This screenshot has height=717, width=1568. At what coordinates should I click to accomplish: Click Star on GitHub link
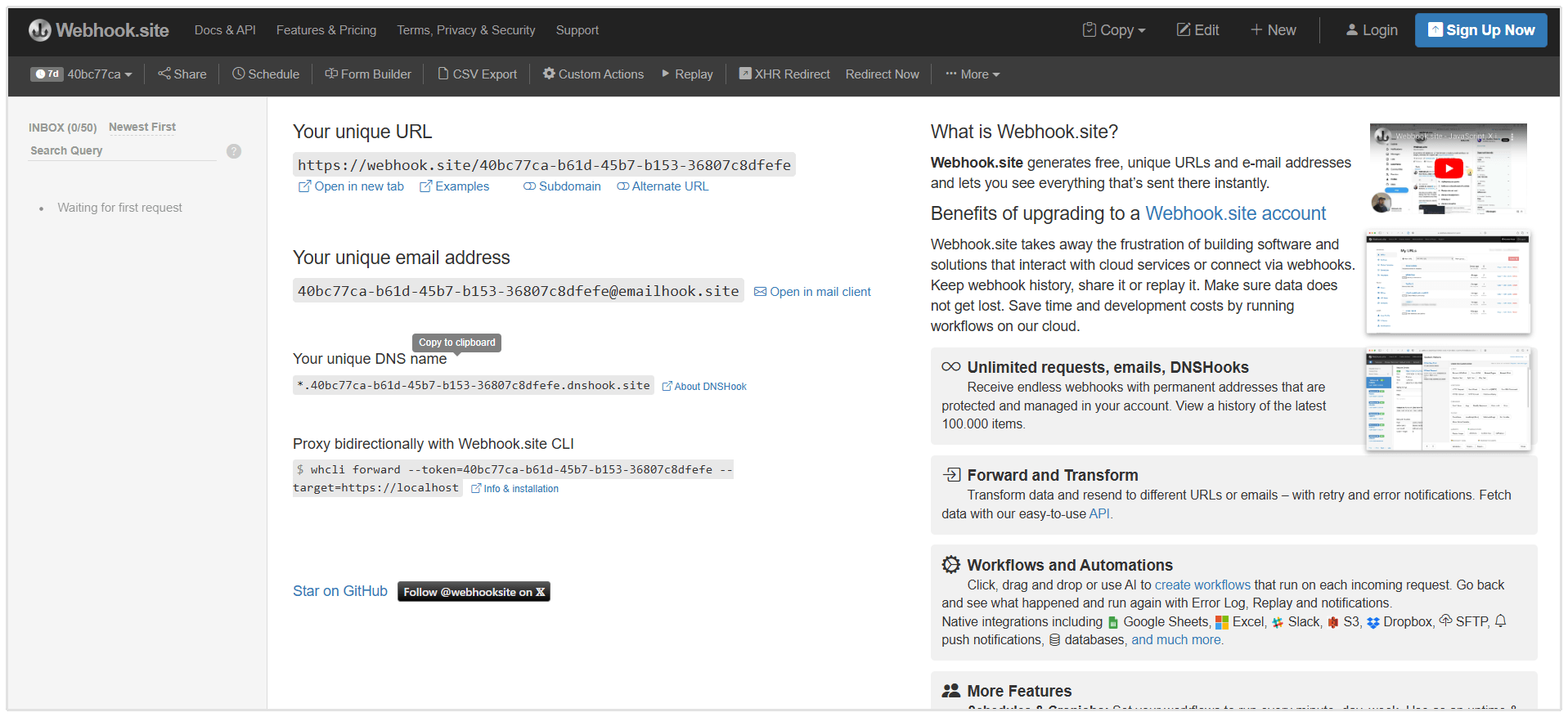coord(340,591)
